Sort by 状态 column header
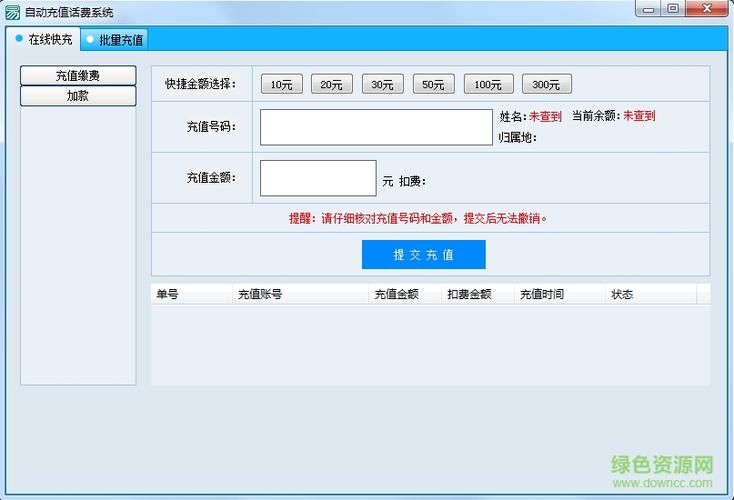 (651, 294)
